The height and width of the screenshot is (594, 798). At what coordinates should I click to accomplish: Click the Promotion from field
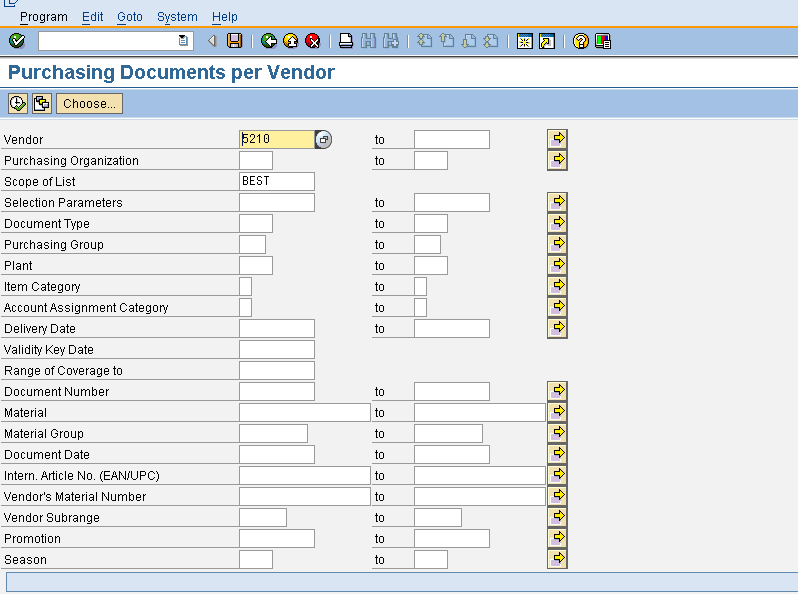[x=277, y=539]
